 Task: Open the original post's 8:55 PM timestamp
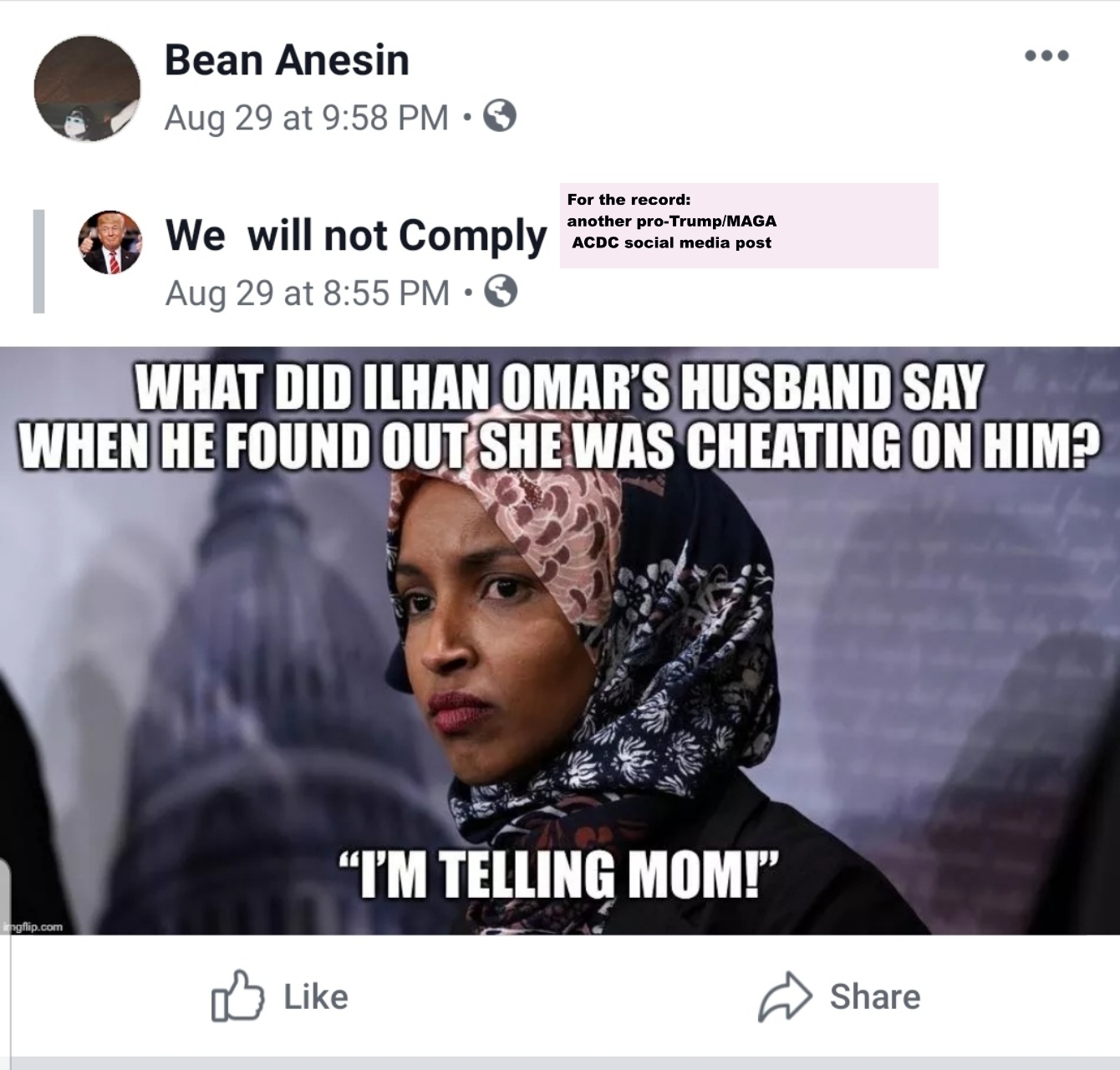tap(307, 293)
